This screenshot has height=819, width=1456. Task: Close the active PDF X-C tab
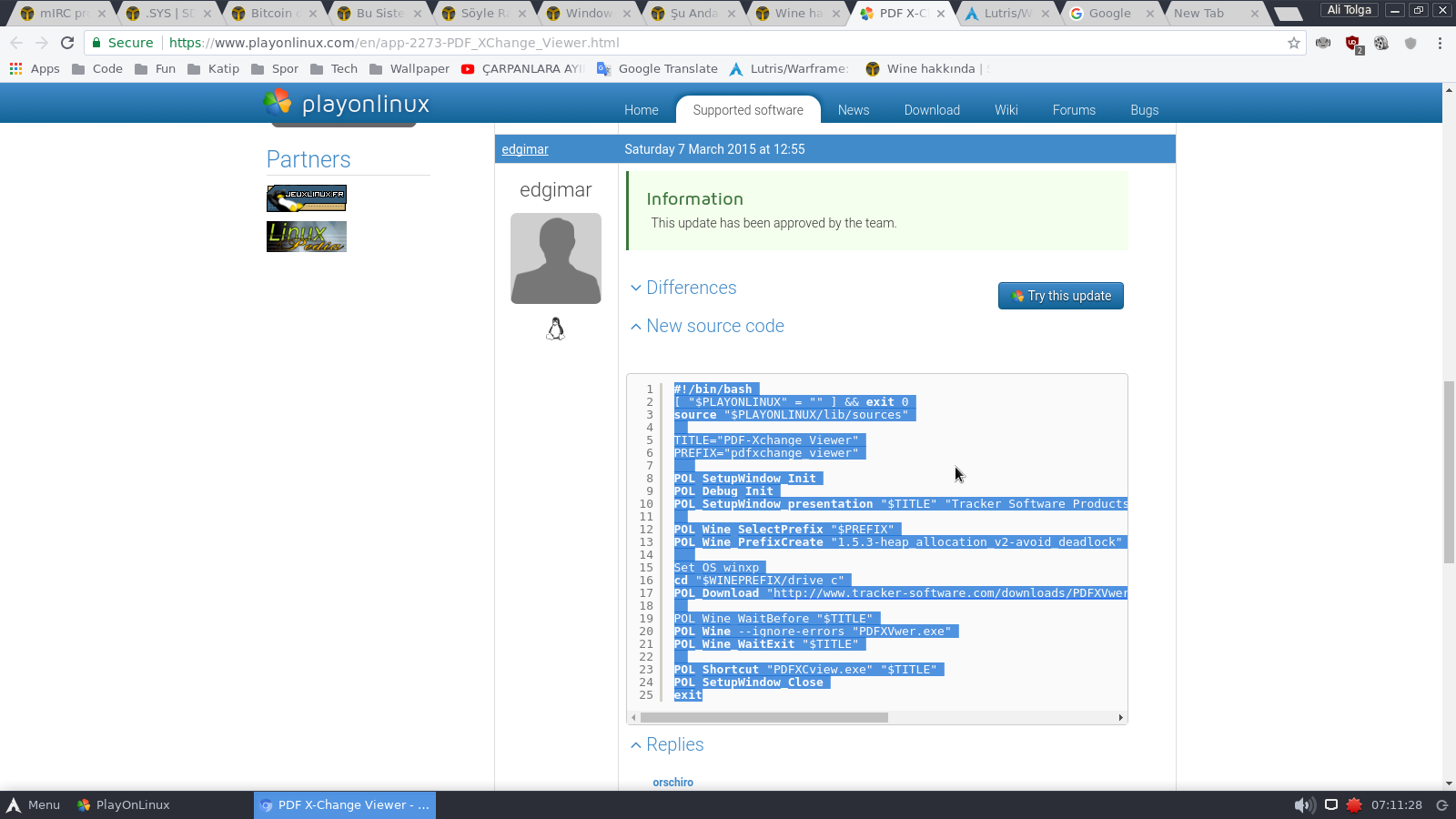click(941, 14)
